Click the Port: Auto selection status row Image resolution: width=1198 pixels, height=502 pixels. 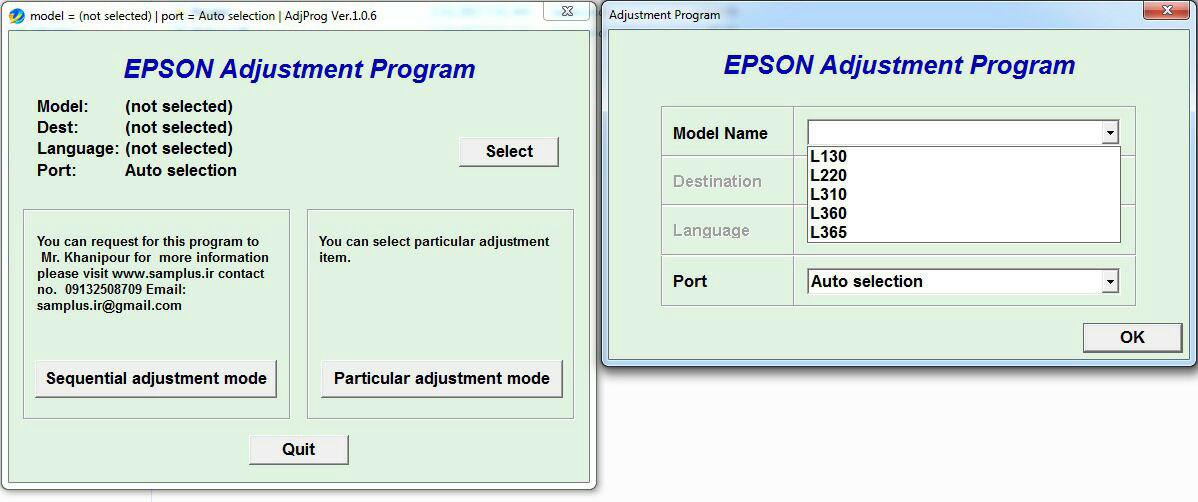coord(137,170)
